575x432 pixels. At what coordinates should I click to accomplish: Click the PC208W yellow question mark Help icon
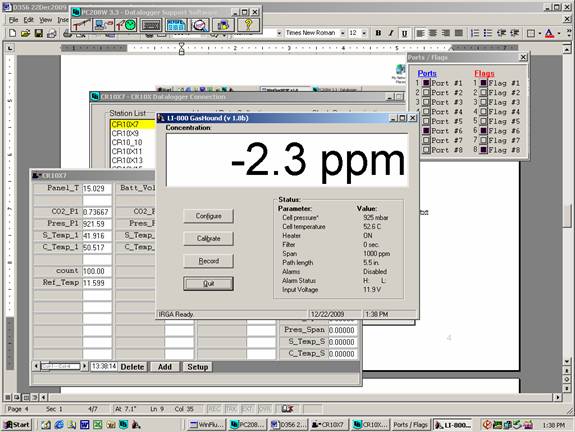point(248,25)
